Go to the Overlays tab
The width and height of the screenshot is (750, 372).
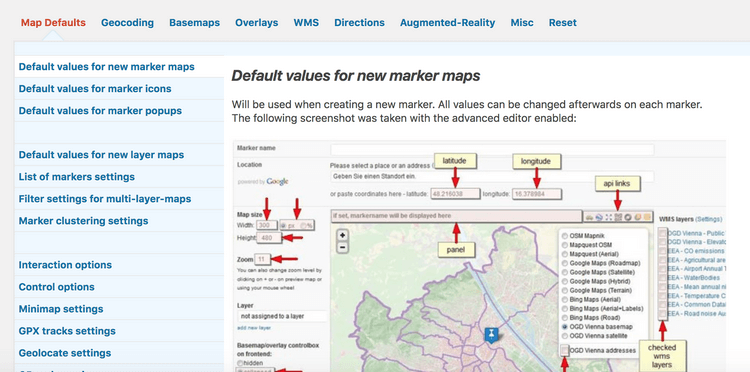[256, 22]
